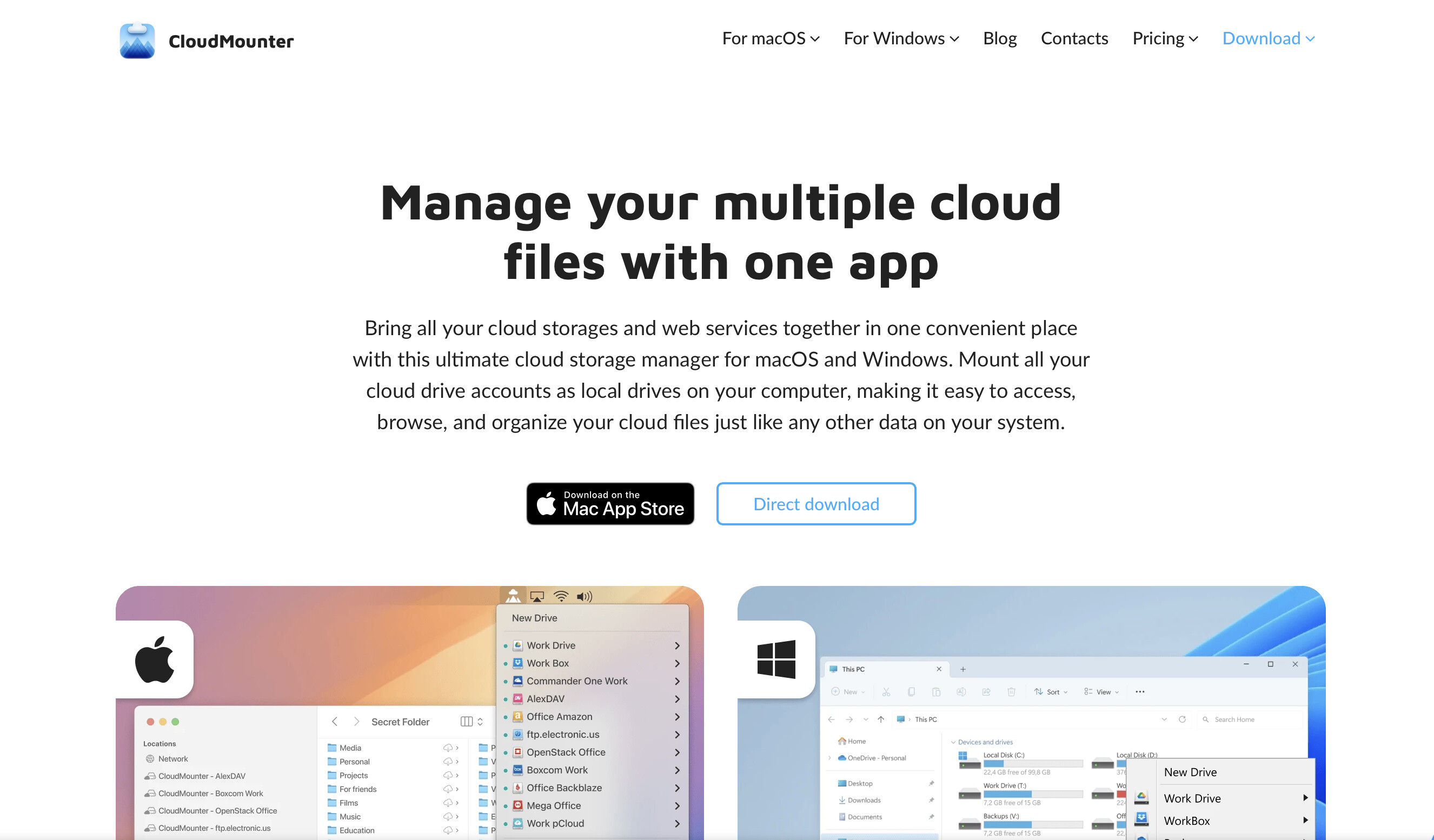Expand the For macOS dropdown
Viewport: 1434px width, 840px height.
(771, 39)
